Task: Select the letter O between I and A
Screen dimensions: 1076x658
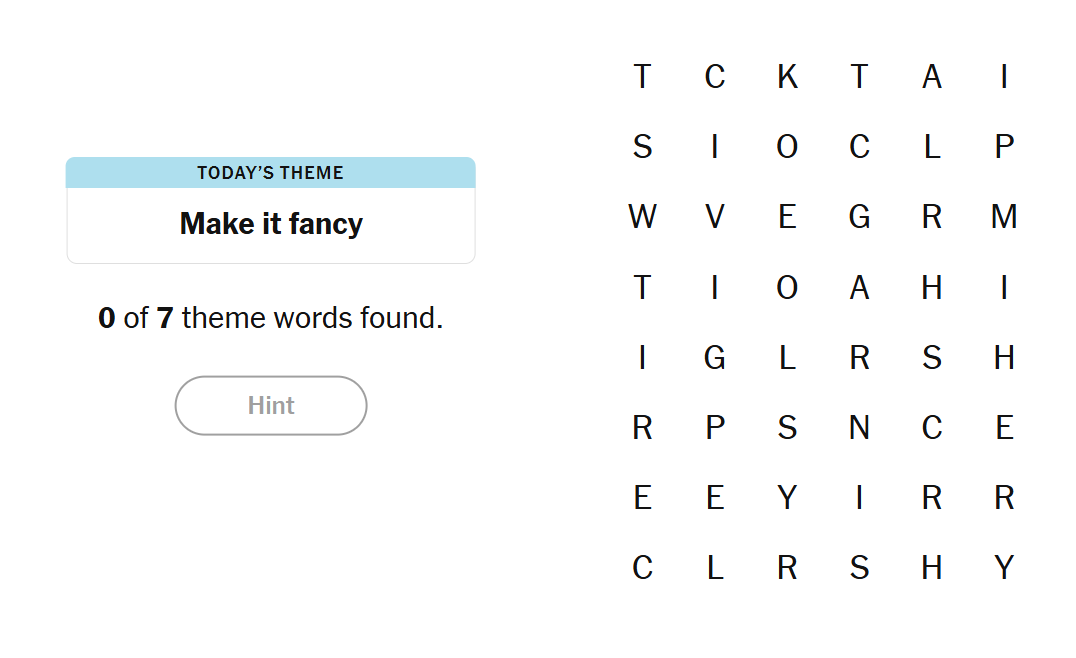Action: point(787,288)
